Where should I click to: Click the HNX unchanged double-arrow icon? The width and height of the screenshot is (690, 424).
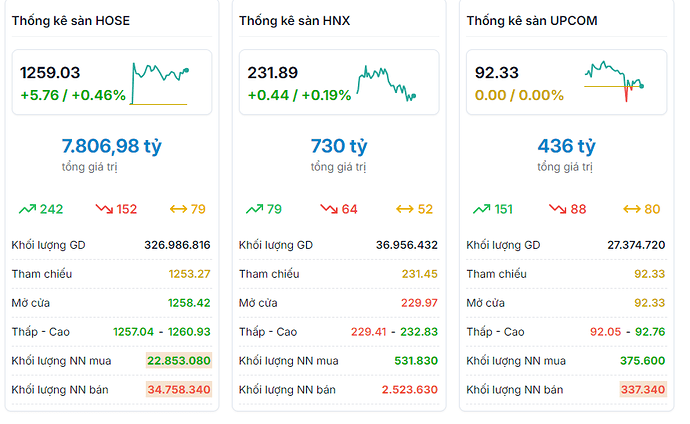coord(405,209)
